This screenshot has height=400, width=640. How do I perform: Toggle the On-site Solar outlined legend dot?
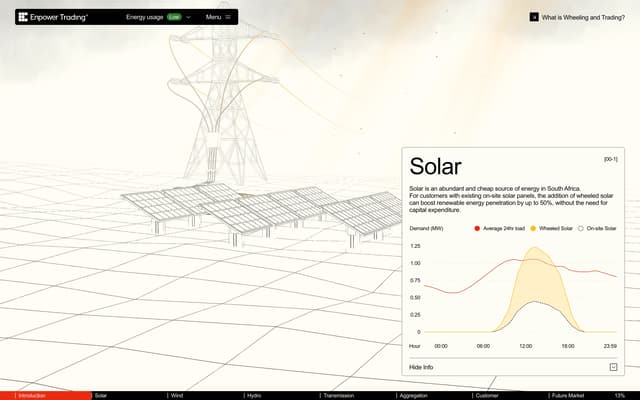[581, 229]
